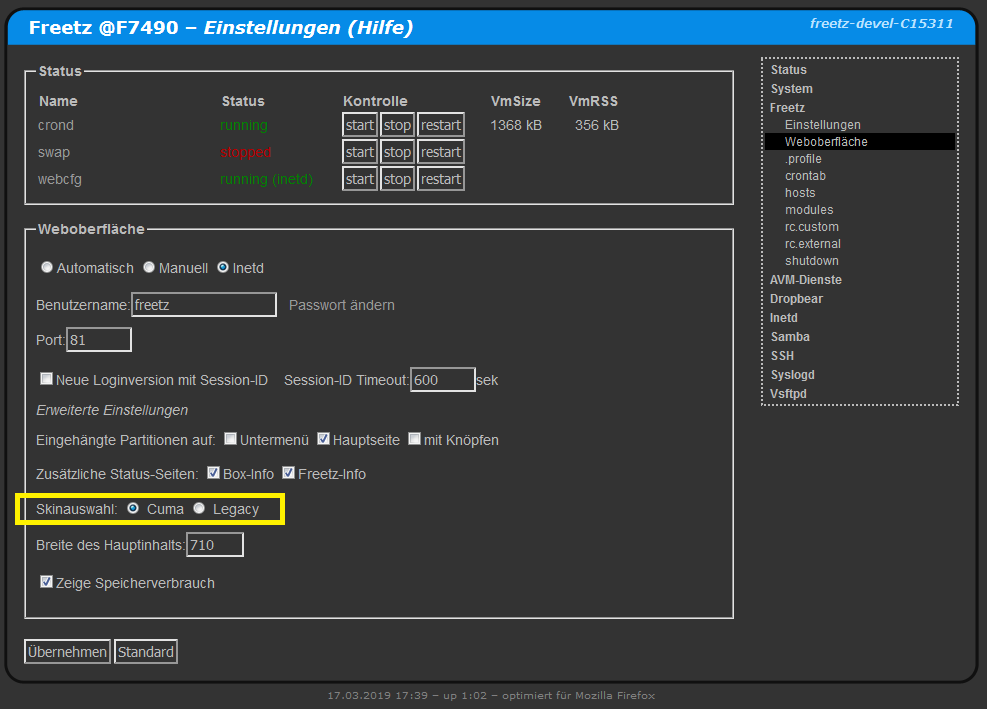Open the Passwort ändern link

[341, 305]
